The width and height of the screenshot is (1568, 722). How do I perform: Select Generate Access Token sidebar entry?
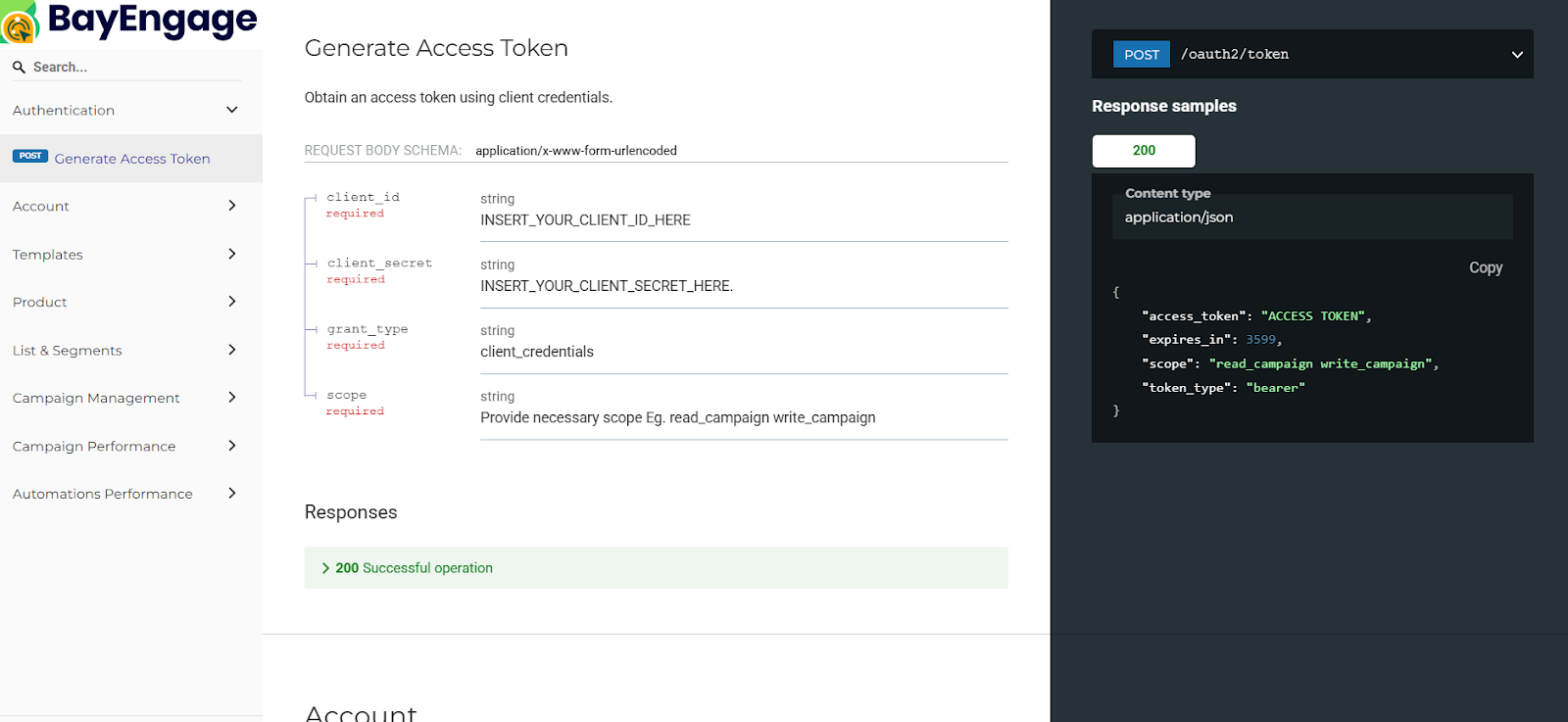[131, 159]
